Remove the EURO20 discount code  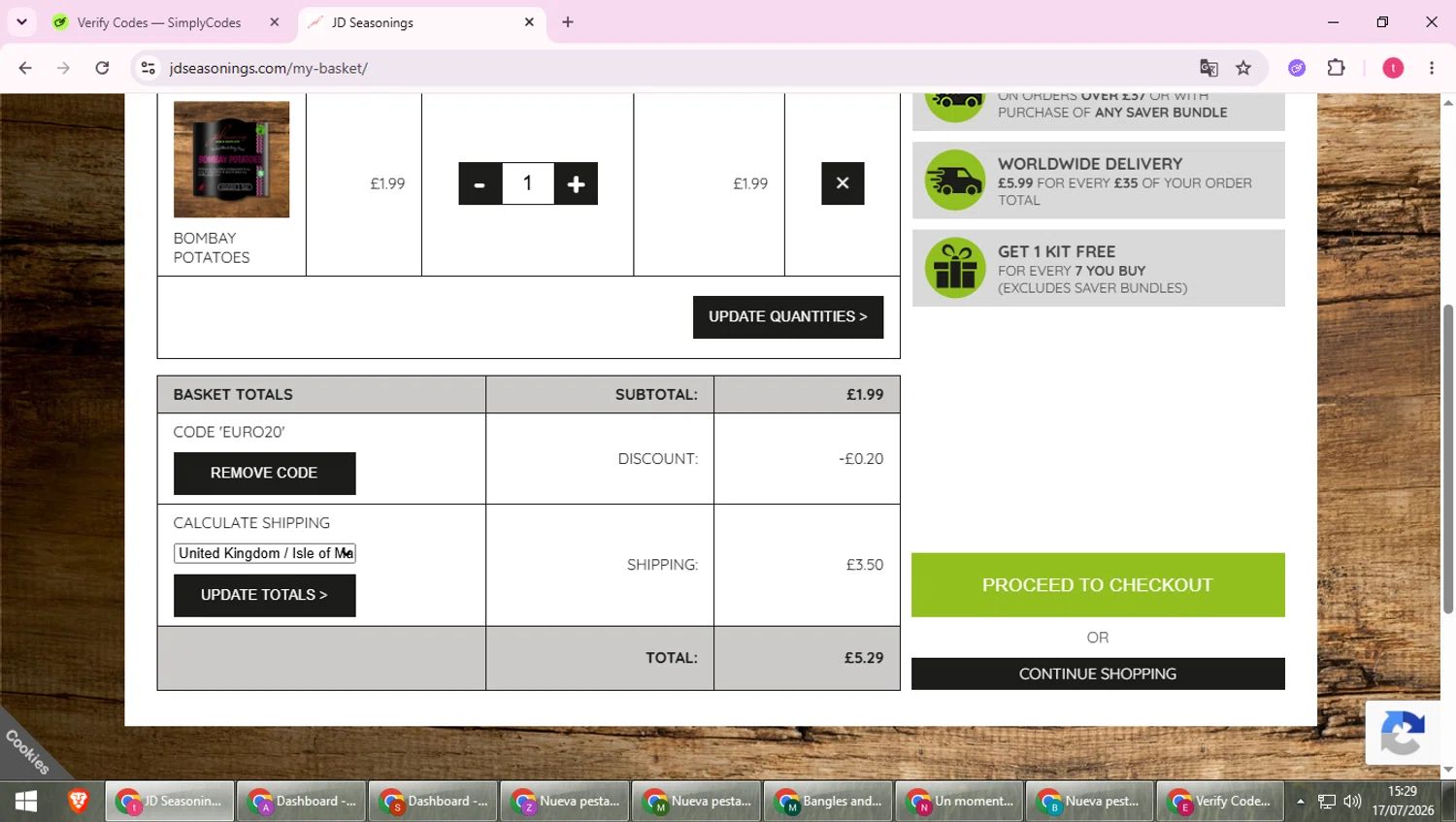(x=264, y=474)
